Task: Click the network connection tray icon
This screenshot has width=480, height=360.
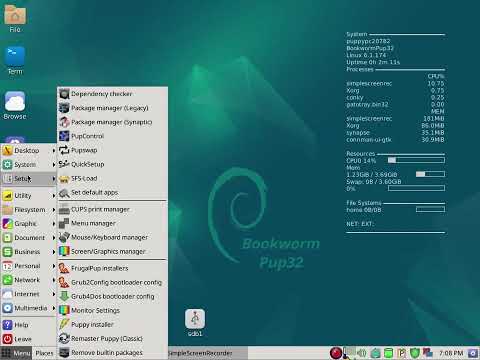Action: point(428,352)
